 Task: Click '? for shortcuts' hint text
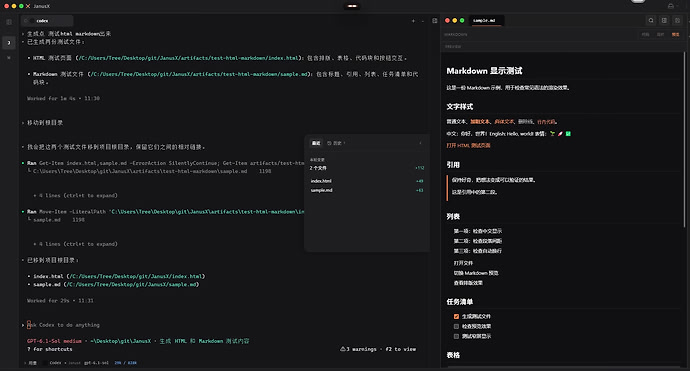49,349
